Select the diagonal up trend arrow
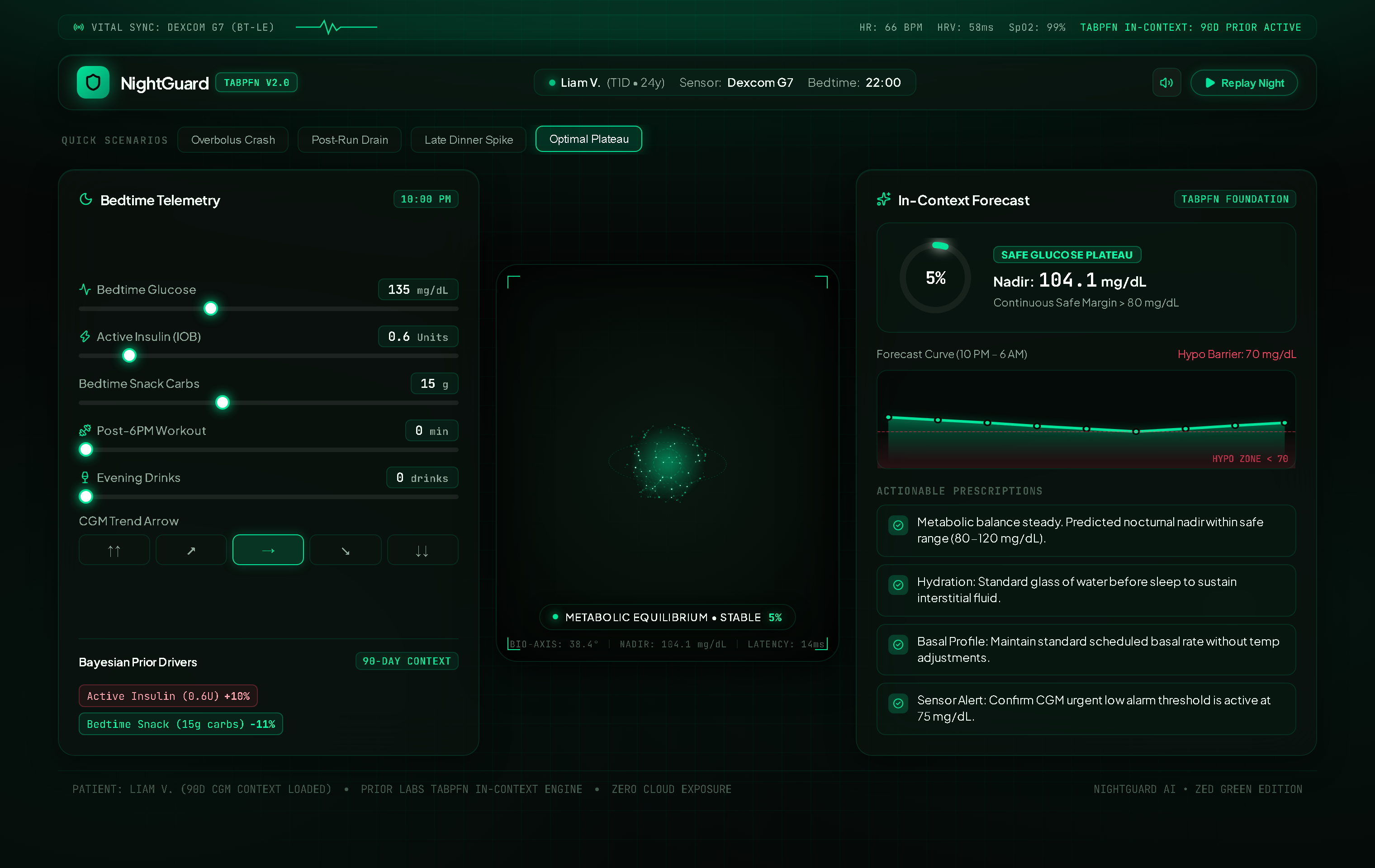 pyautogui.click(x=191, y=550)
